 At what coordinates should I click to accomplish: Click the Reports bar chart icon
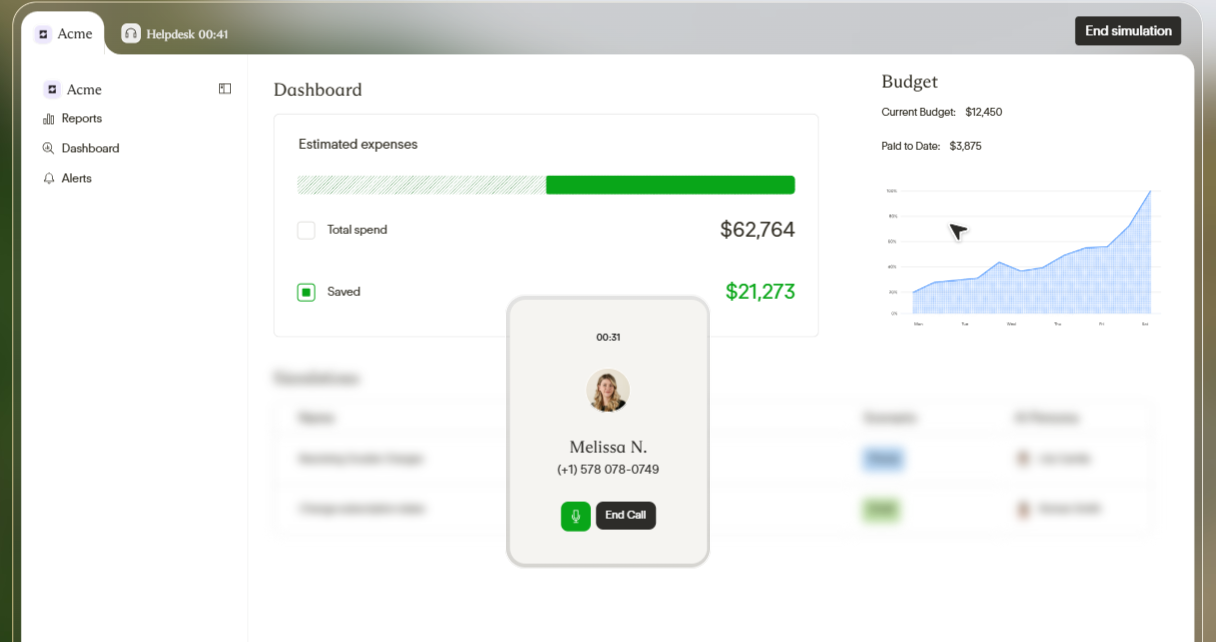coord(48,119)
